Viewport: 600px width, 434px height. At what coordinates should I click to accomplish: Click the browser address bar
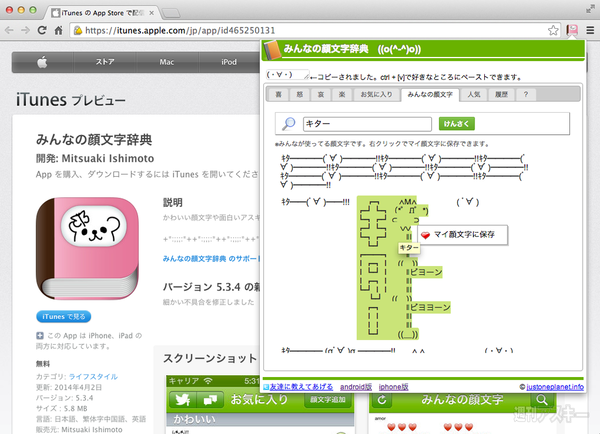coord(314,30)
